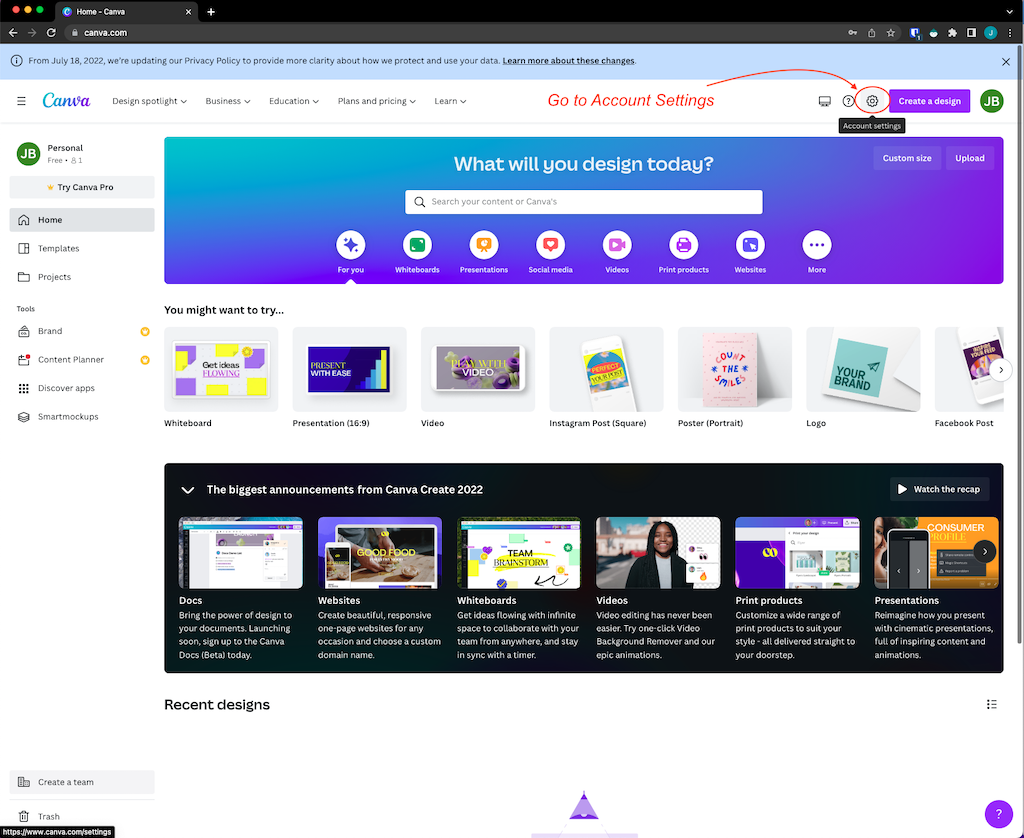Image resolution: width=1024 pixels, height=838 pixels.
Task: Go to Home in sidebar
Action: [x=82, y=220]
